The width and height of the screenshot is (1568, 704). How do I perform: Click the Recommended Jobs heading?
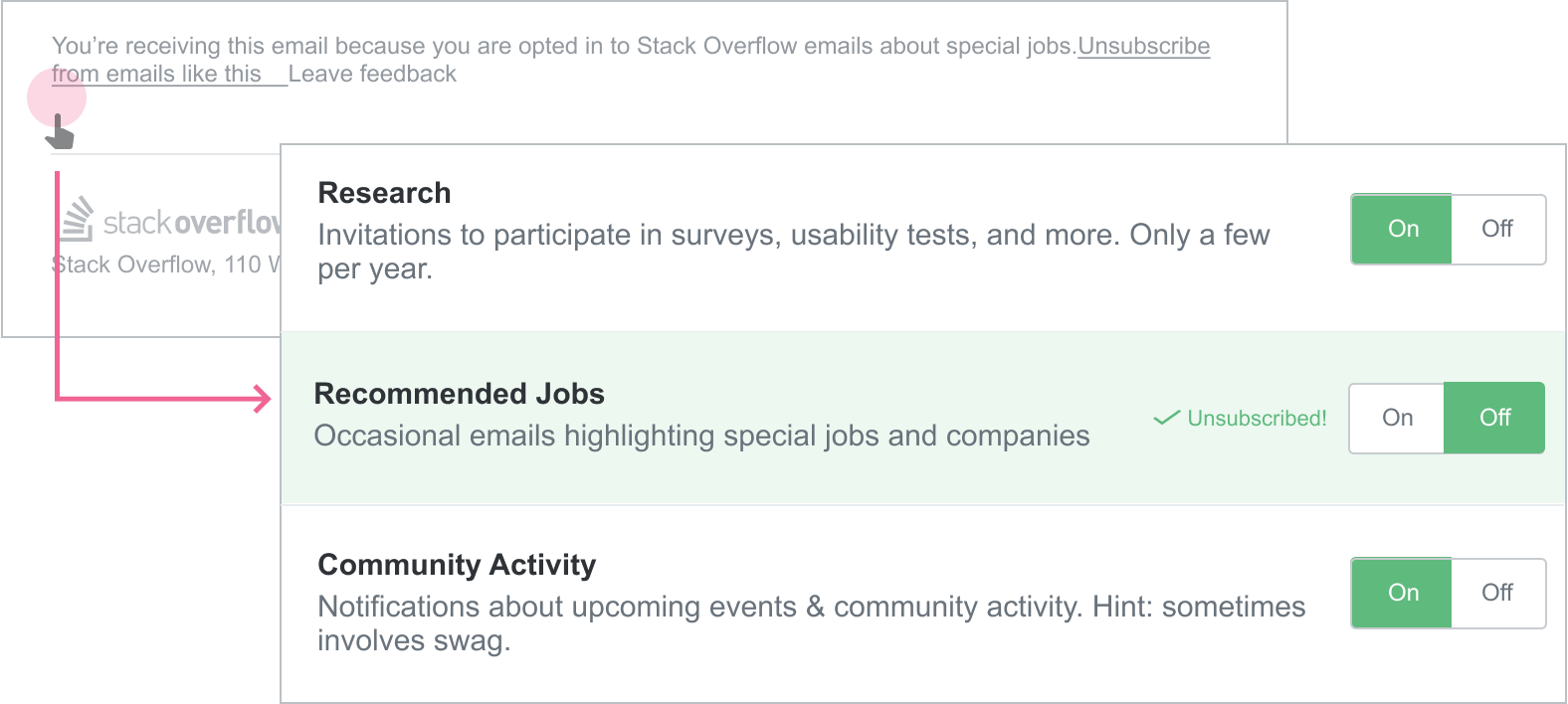coord(459,394)
